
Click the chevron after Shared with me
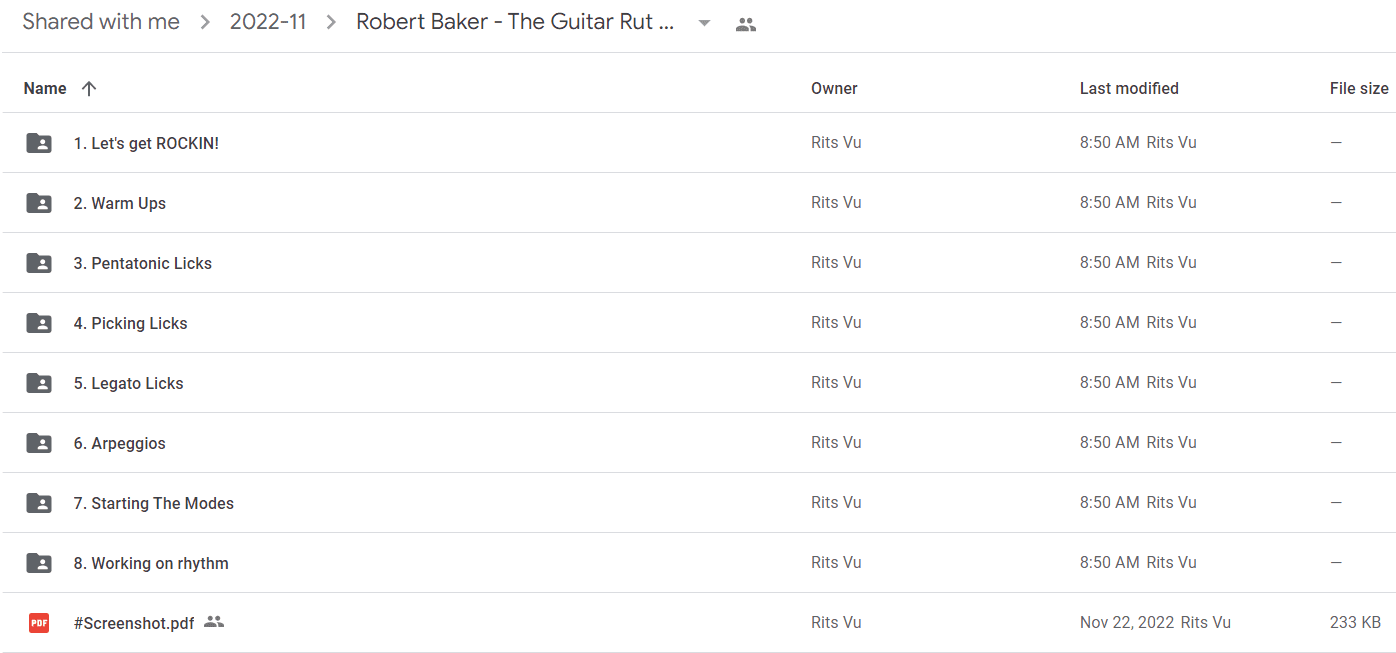click(205, 23)
